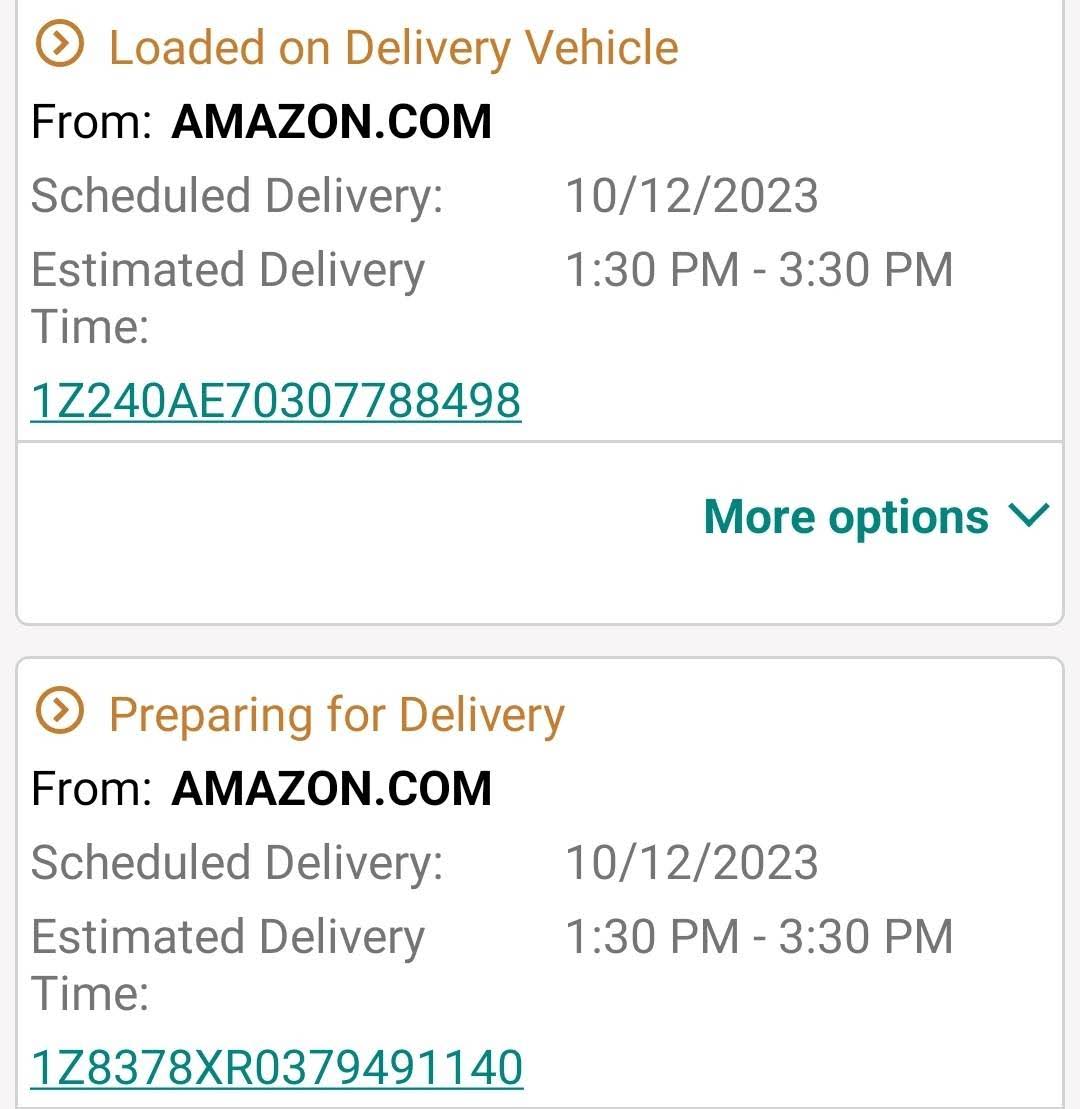
Task: Click the From label in the first card
Action: (92, 122)
